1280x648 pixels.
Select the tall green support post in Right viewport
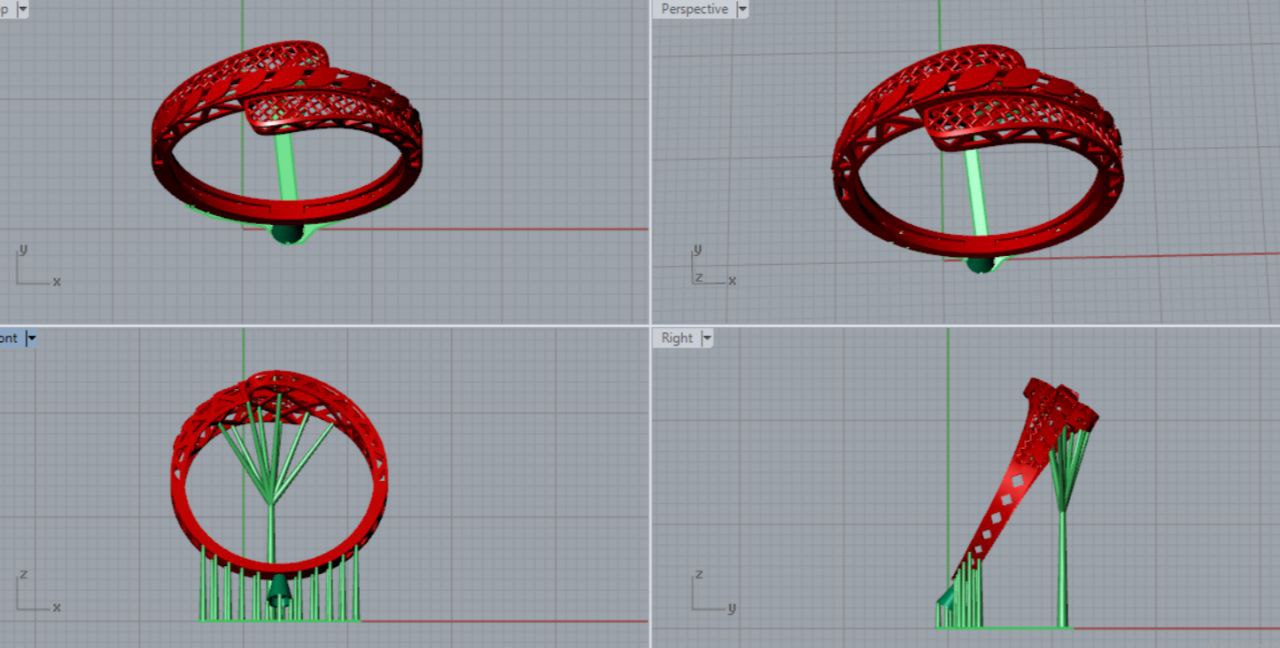click(x=1062, y=570)
